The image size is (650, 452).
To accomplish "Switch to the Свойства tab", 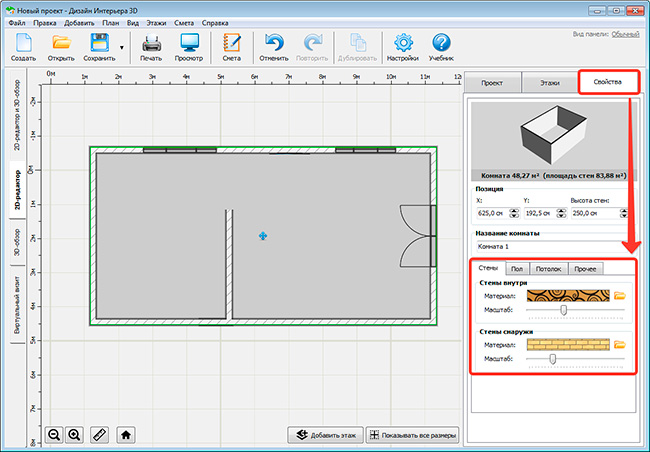I will pos(608,82).
